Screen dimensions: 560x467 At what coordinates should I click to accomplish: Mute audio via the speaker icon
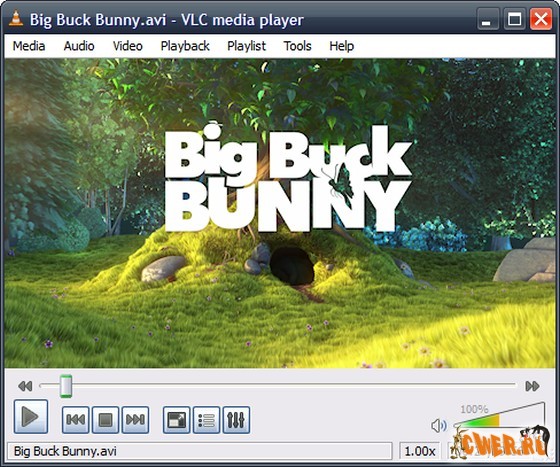pos(439,425)
